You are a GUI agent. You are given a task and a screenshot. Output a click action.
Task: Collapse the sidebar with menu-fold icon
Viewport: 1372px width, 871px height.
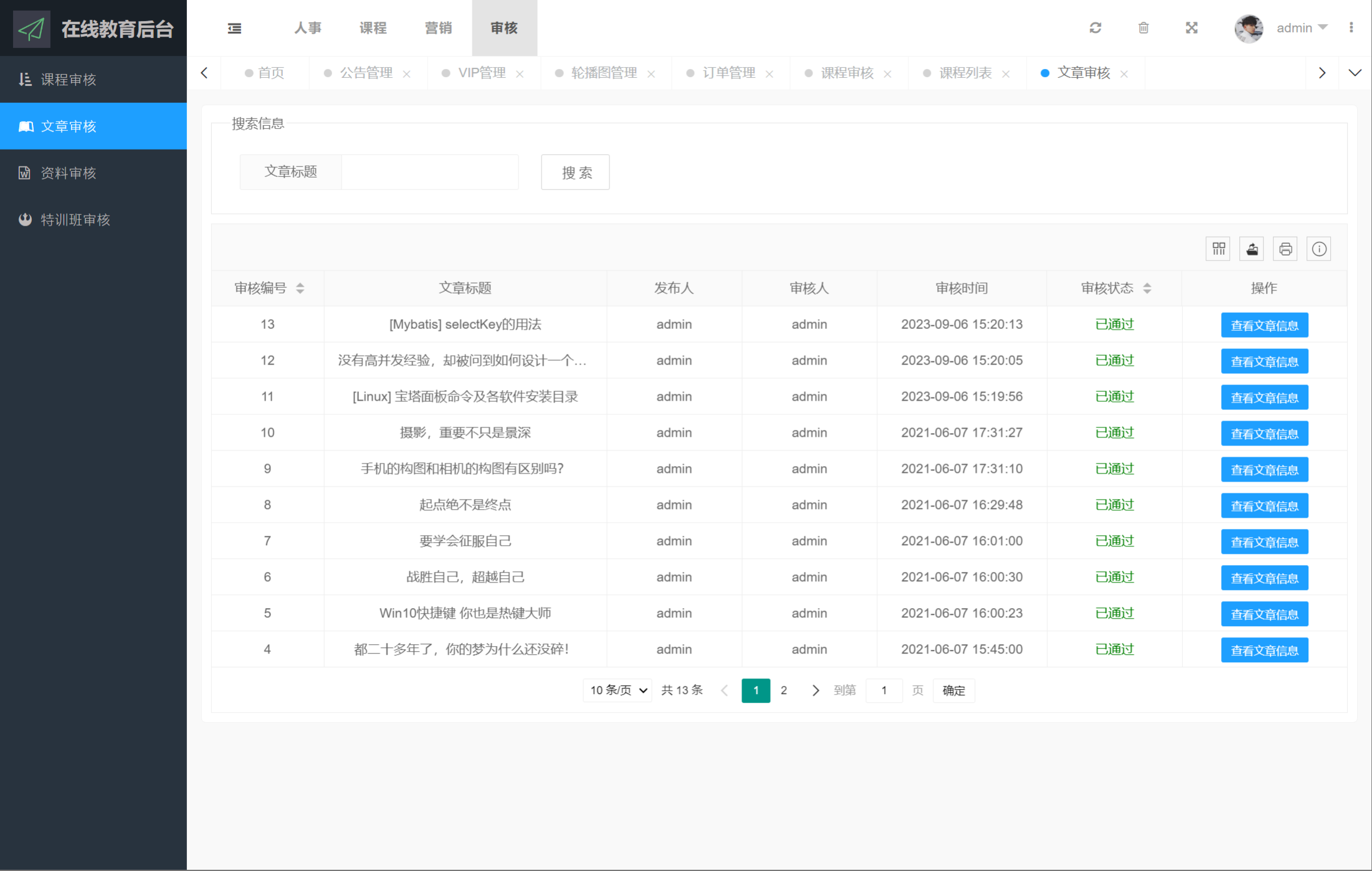click(234, 28)
